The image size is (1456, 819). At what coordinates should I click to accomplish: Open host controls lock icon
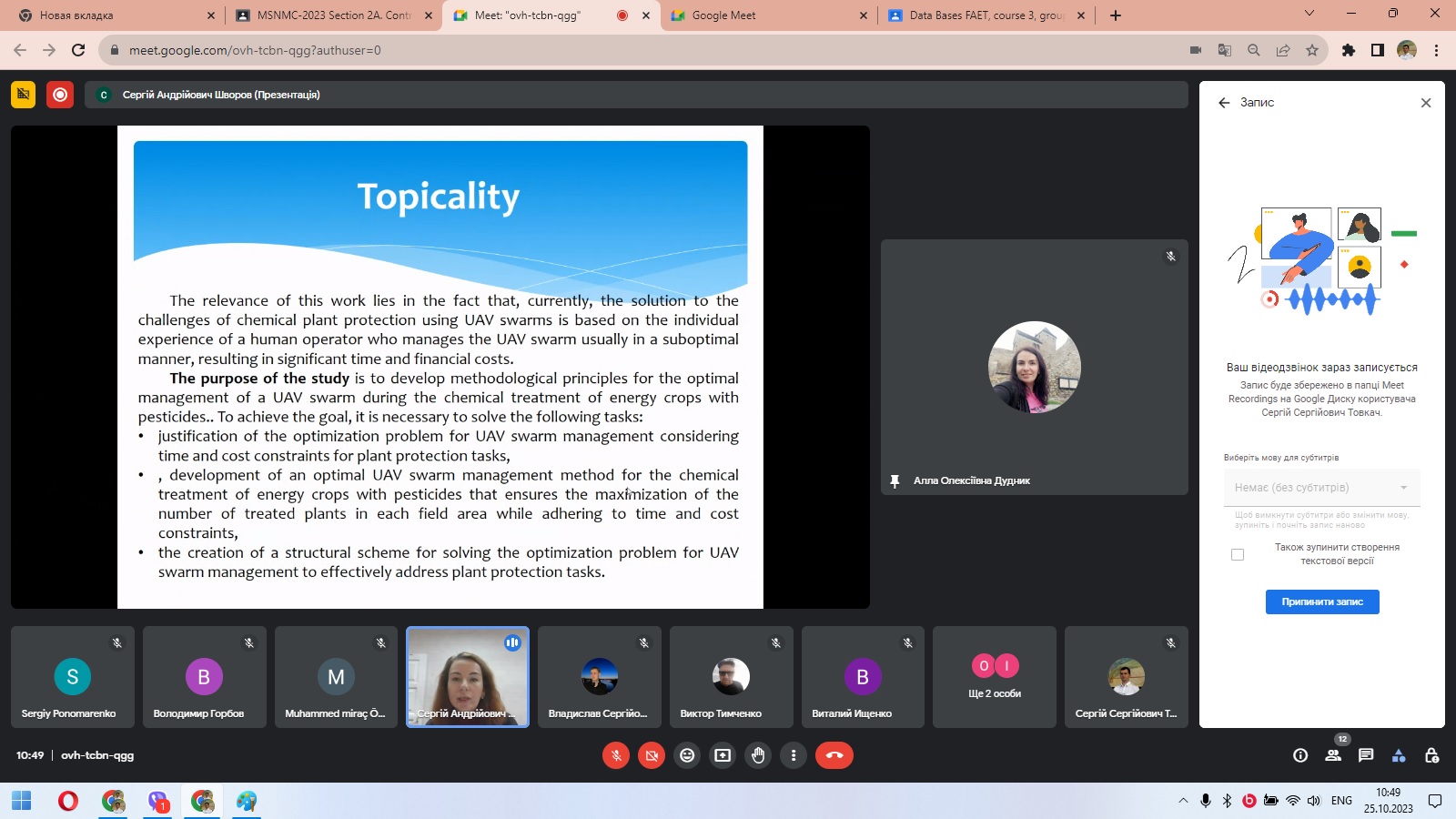coord(1431,755)
